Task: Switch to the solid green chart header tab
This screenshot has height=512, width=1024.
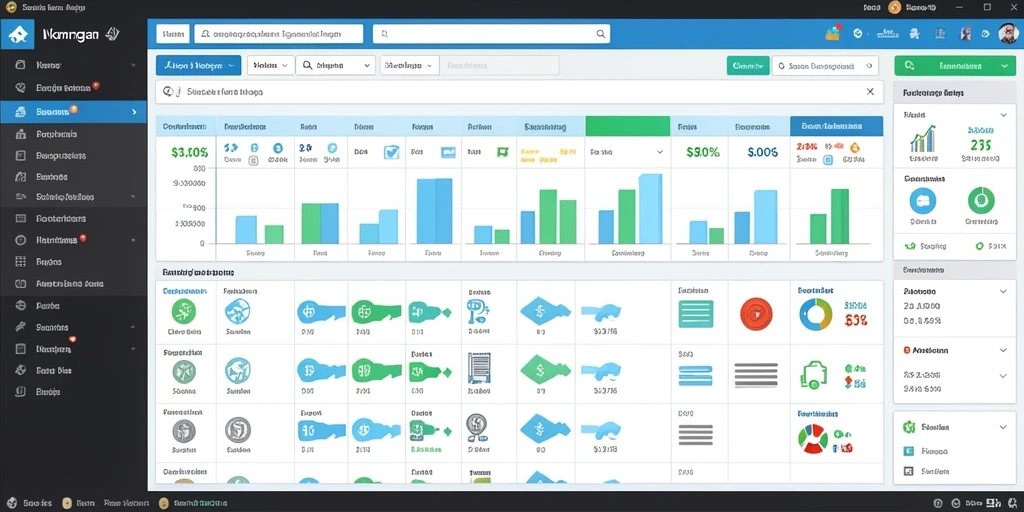Action: 628,126
